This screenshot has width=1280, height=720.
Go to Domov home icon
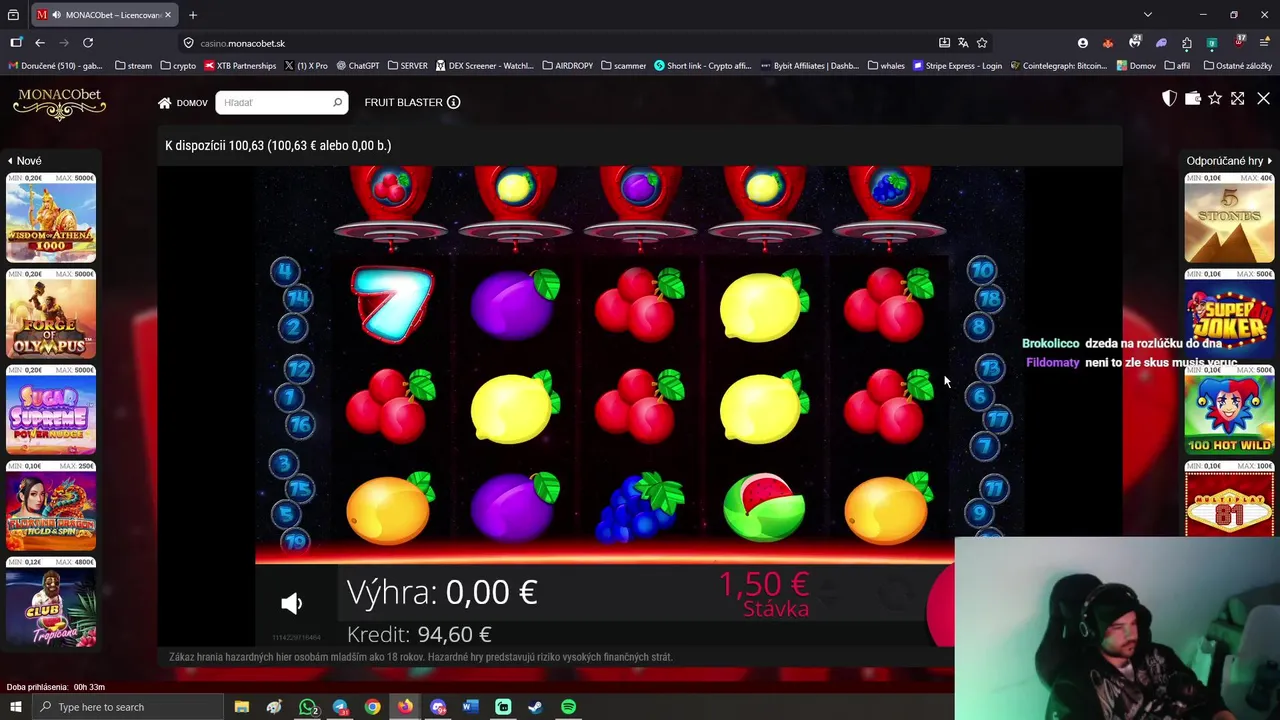(165, 102)
